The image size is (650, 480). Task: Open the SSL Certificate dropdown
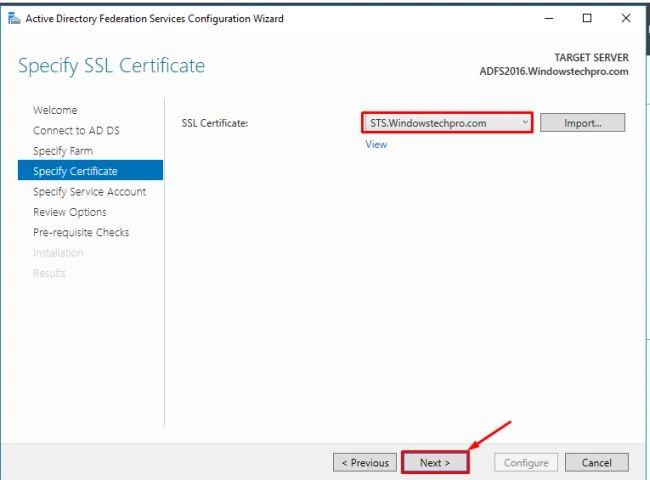click(x=447, y=123)
